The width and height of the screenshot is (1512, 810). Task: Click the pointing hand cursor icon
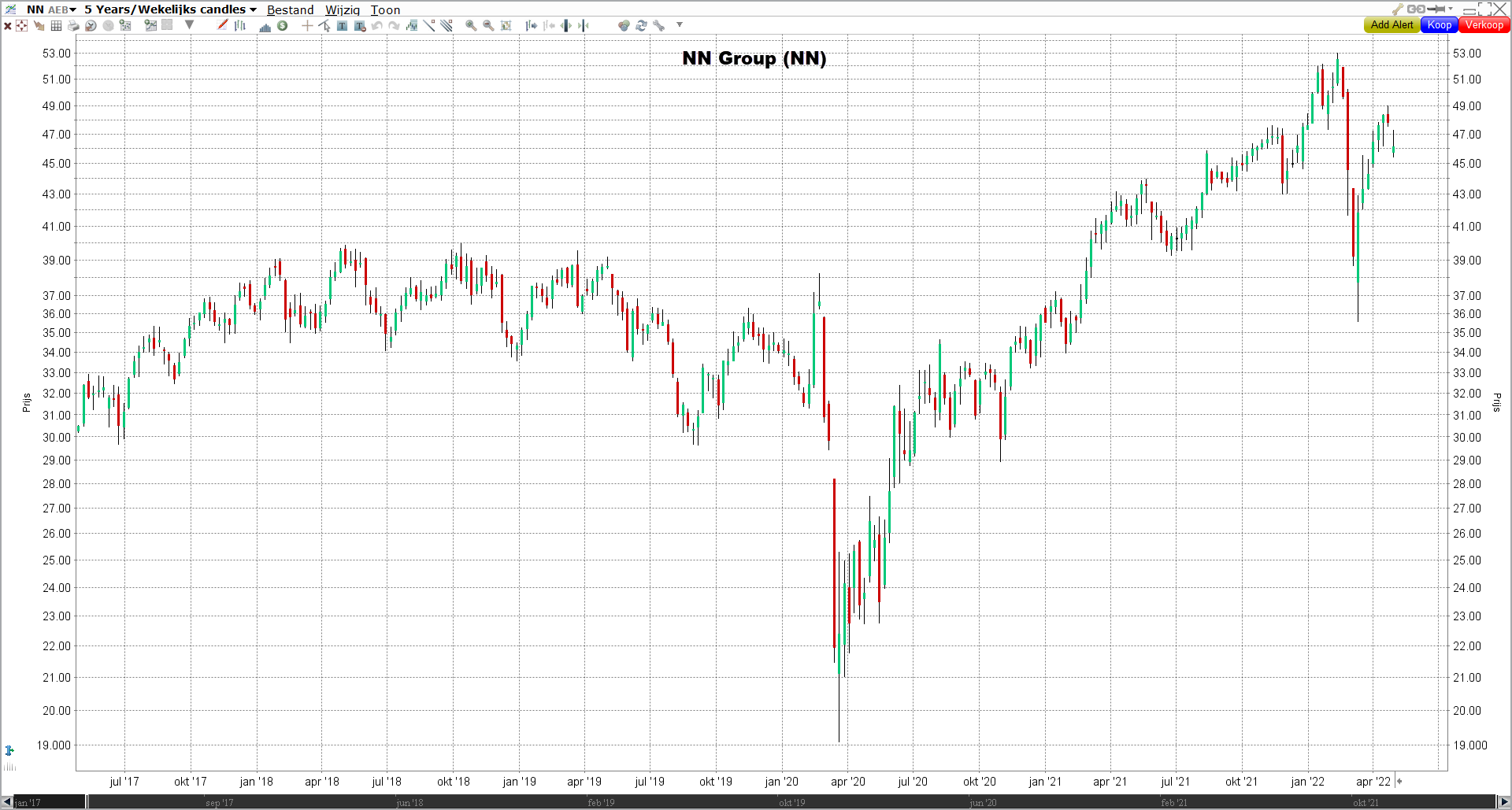coord(39,26)
